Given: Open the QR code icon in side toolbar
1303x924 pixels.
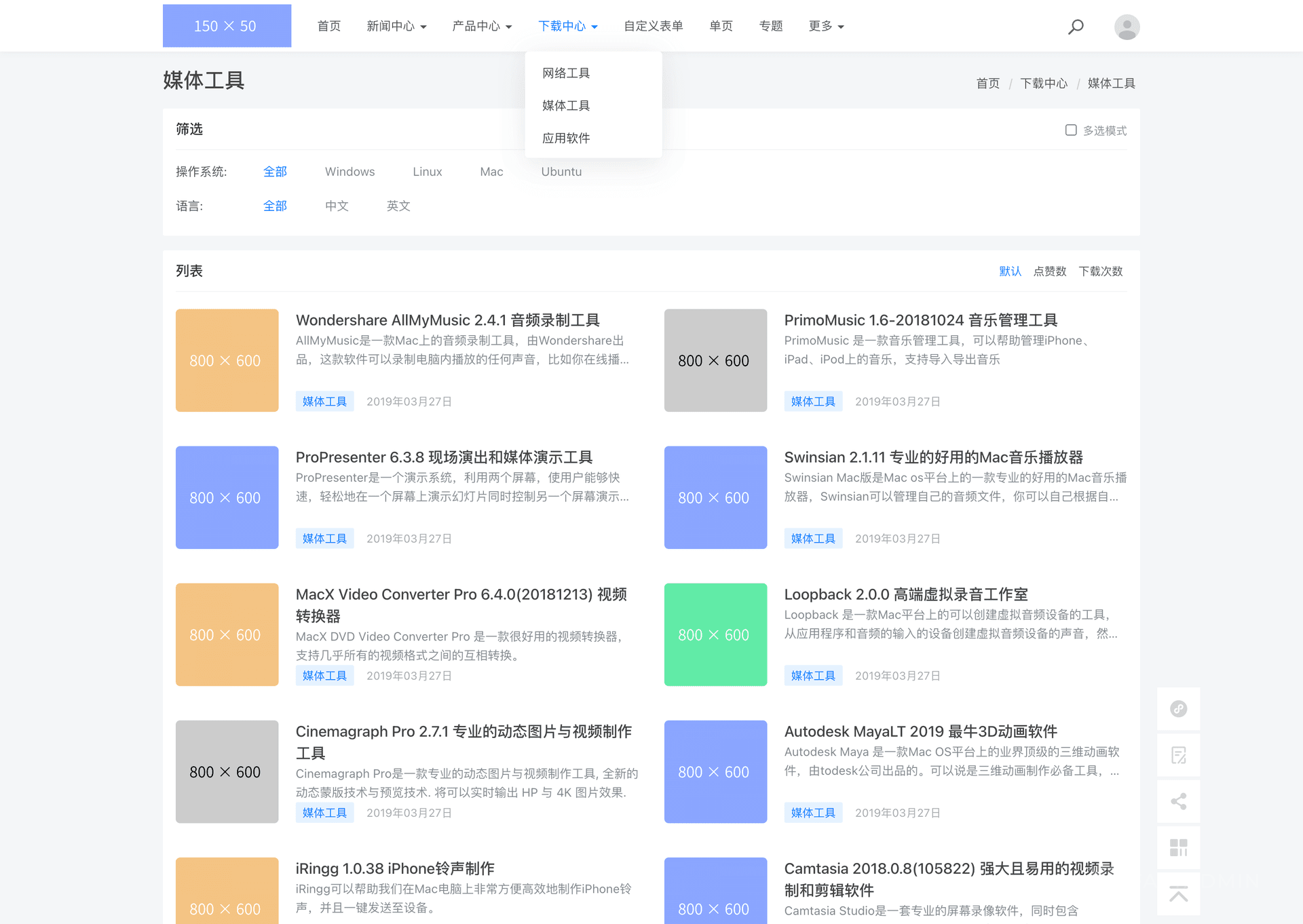Looking at the screenshot, I should (1179, 847).
